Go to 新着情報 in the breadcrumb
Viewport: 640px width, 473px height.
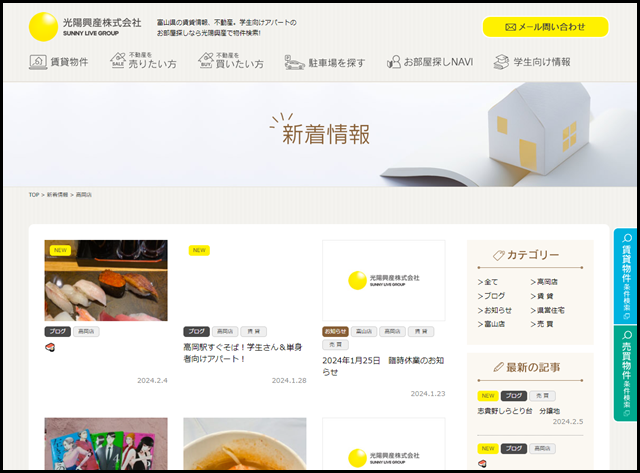tap(57, 195)
